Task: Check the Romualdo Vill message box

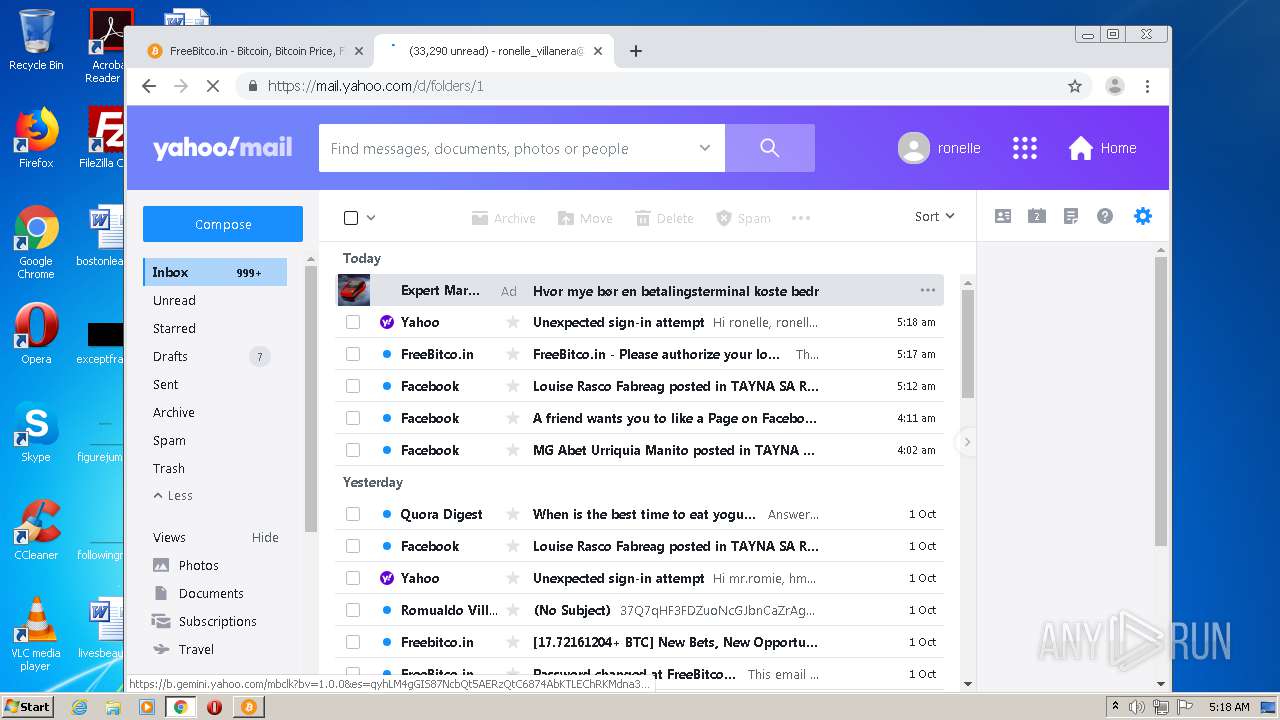Action: point(353,610)
